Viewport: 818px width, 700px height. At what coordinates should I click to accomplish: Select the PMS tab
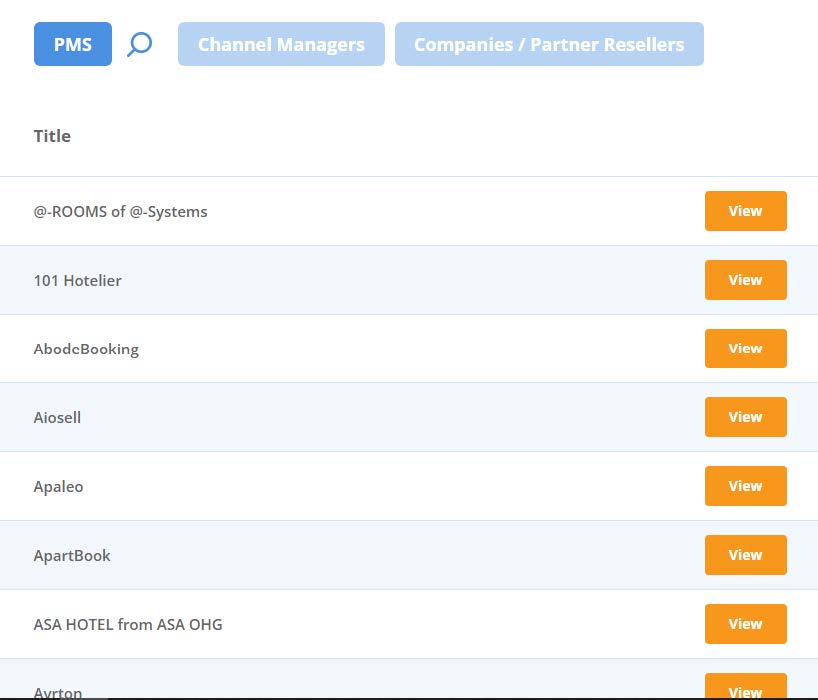click(x=73, y=44)
